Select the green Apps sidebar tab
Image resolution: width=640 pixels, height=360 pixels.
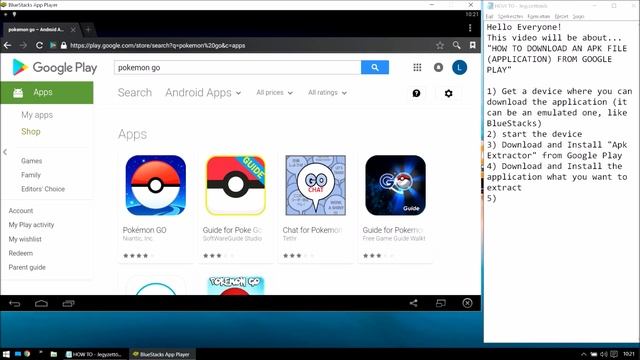click(47, 93)
